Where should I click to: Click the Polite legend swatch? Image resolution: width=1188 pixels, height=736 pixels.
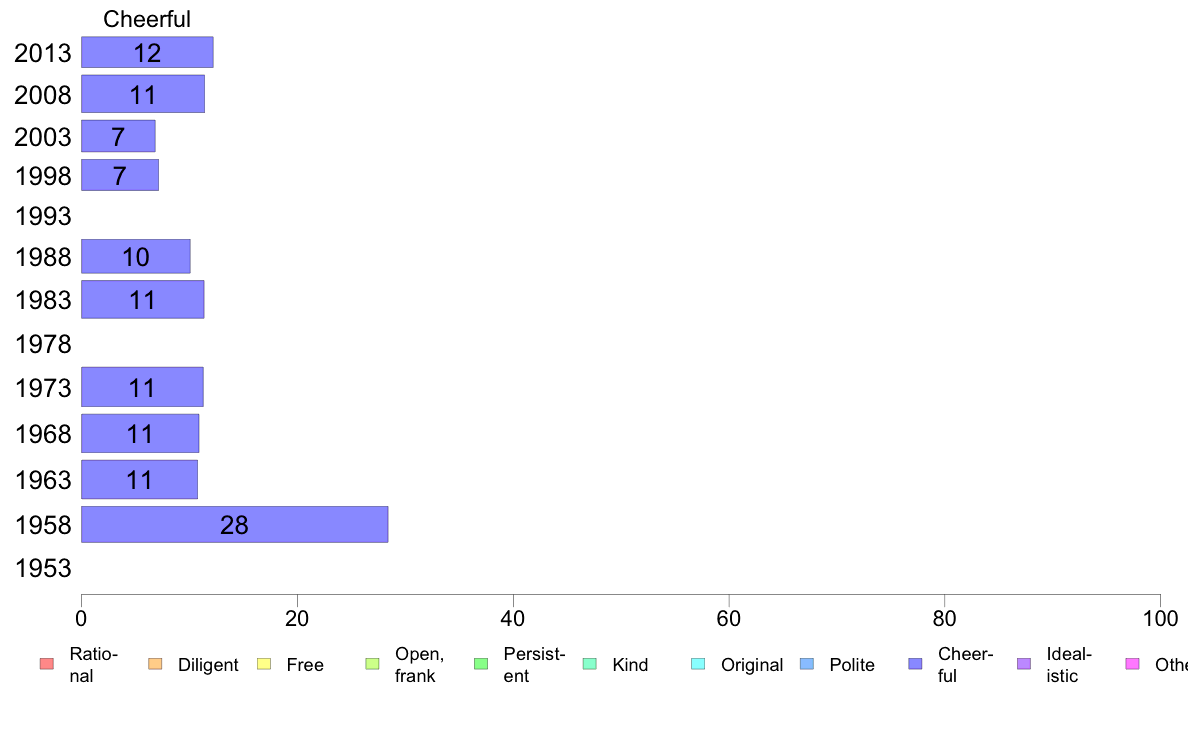[x=807, y=665]
